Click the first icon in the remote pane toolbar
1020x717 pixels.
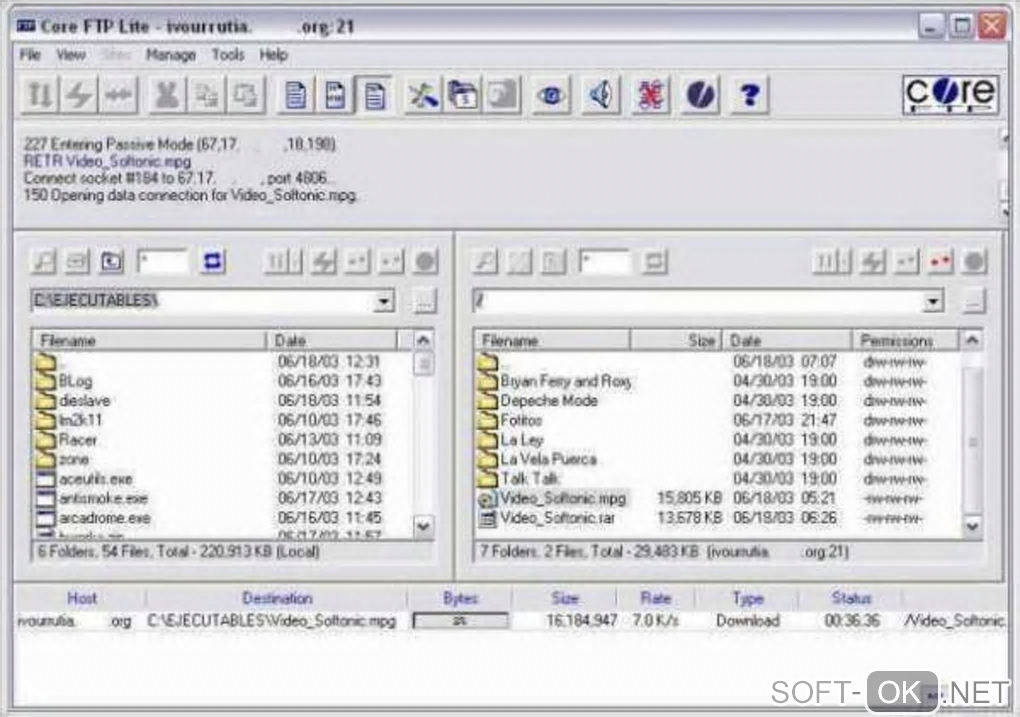[x=485, y=262]
